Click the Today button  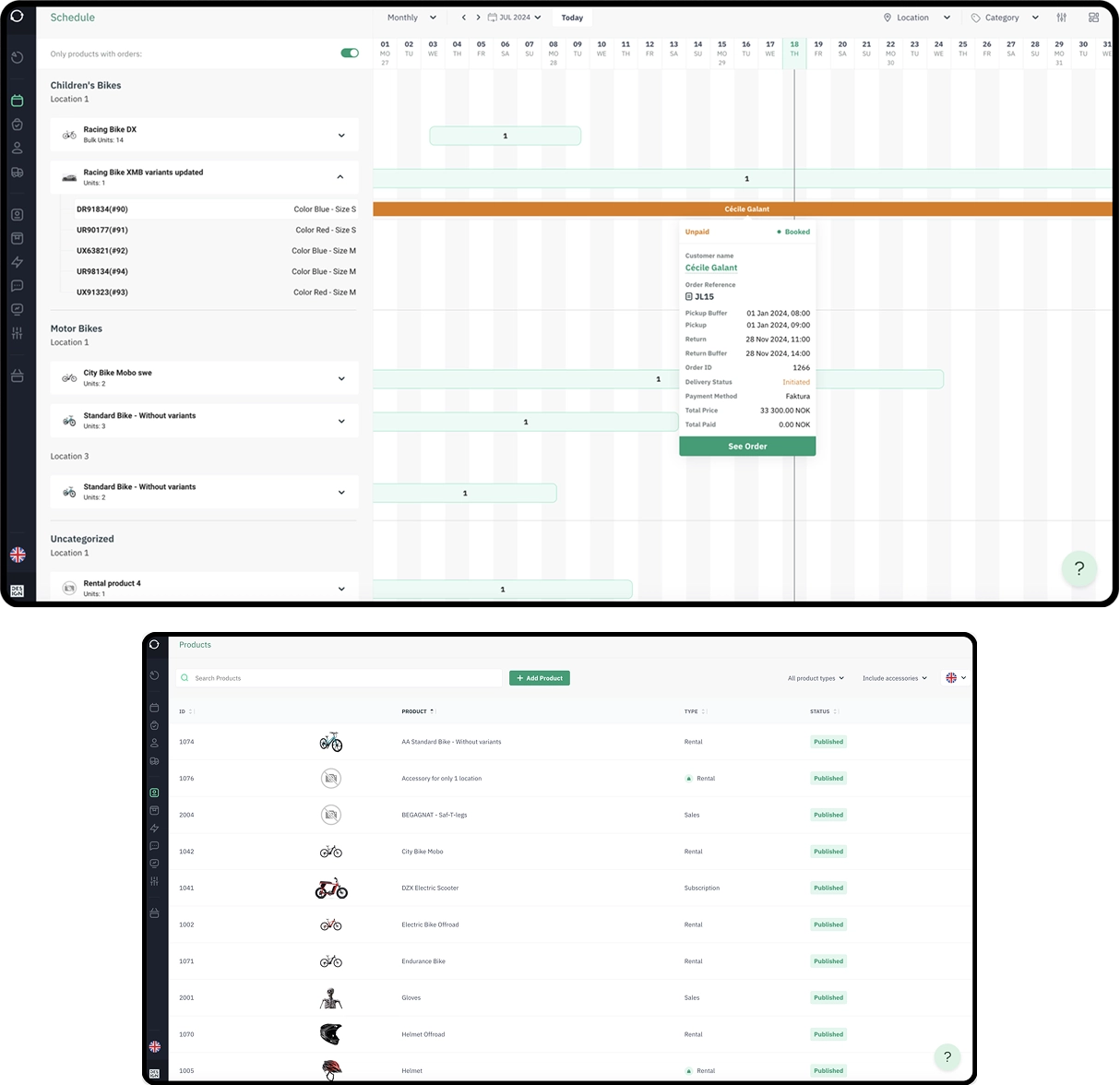click(x=572, y=18)
